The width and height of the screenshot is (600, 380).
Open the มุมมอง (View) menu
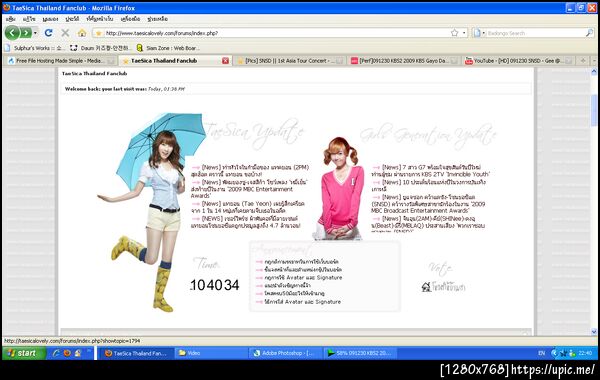pos(50,19)
